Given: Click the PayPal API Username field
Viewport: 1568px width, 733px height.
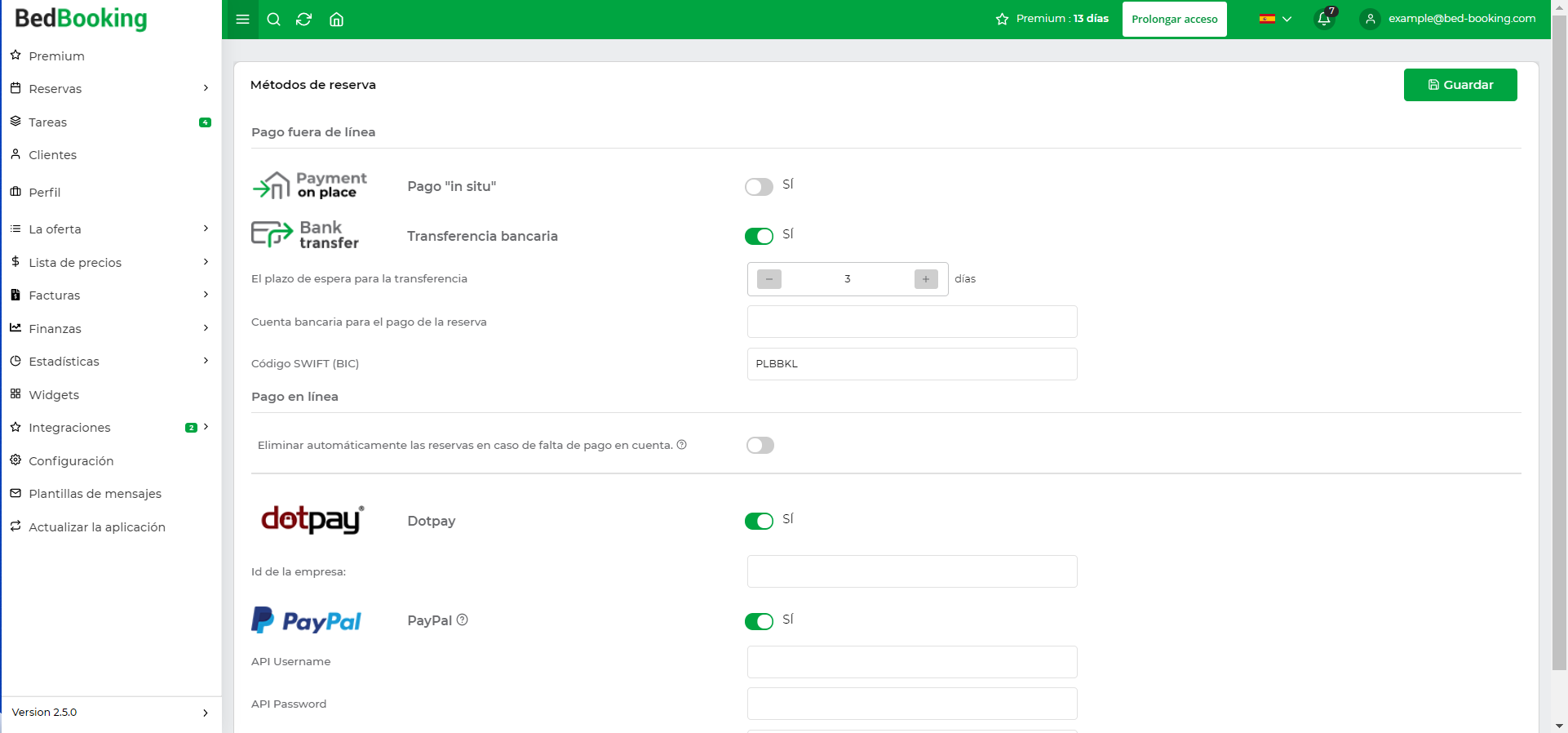Looking at the screenshot, I should (x=912, y=662).
